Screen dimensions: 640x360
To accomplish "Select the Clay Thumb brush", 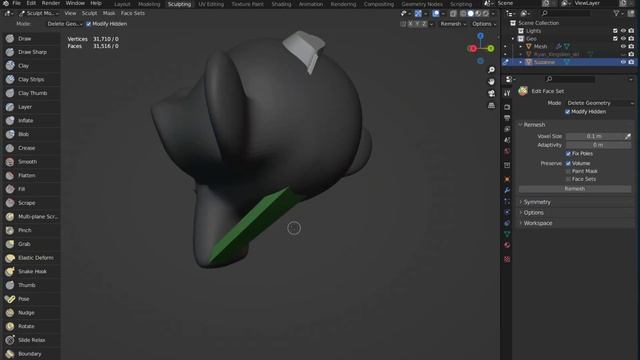I will (x=32, y=93).
